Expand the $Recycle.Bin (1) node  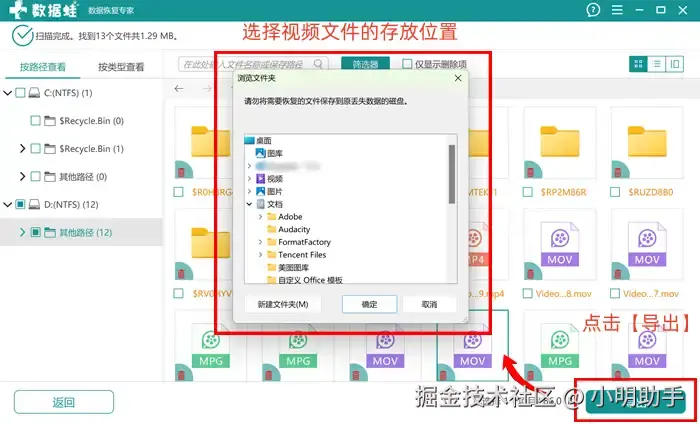[x=22, y=149]
